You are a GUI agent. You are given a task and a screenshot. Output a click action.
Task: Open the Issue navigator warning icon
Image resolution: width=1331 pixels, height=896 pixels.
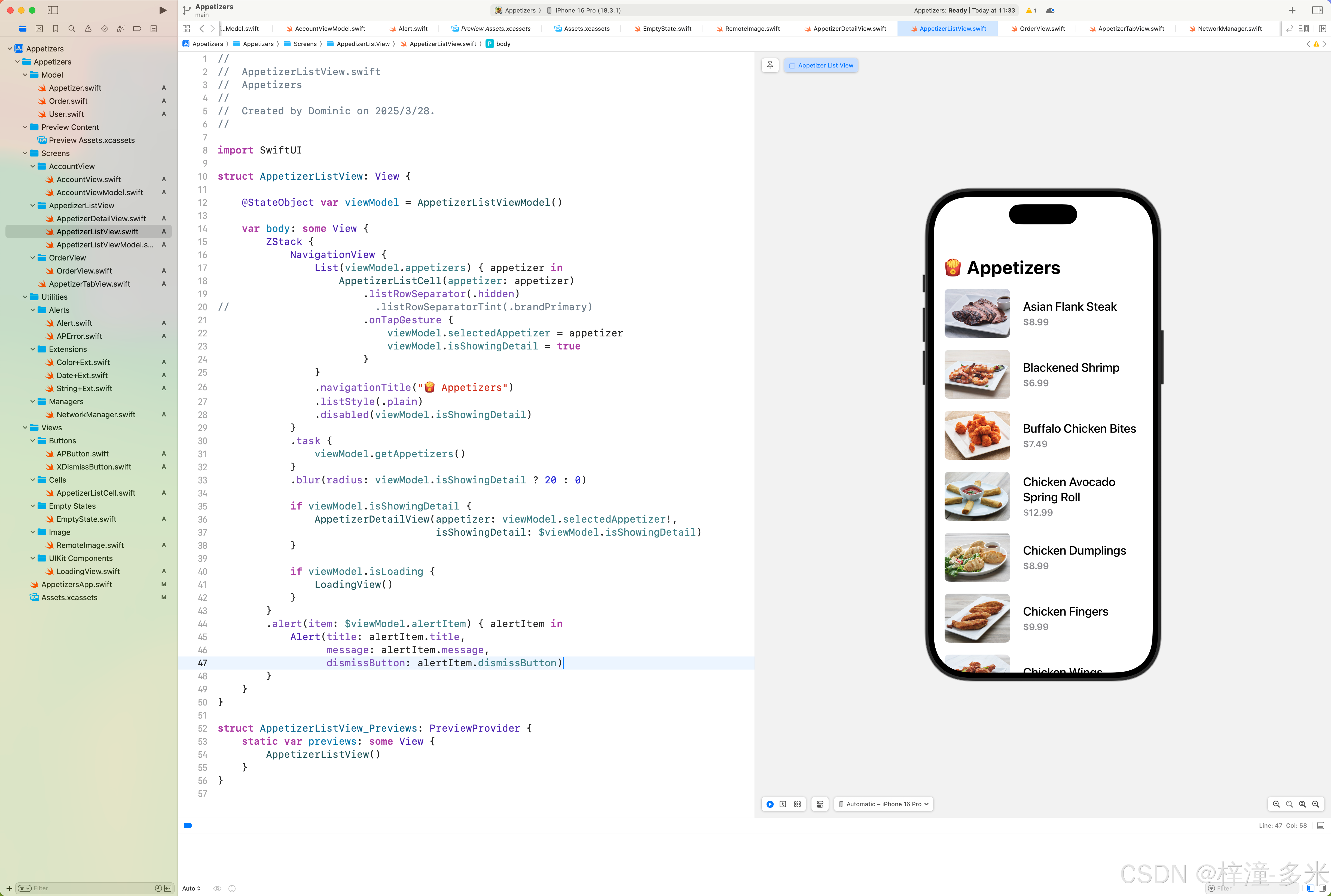(88, 29)
